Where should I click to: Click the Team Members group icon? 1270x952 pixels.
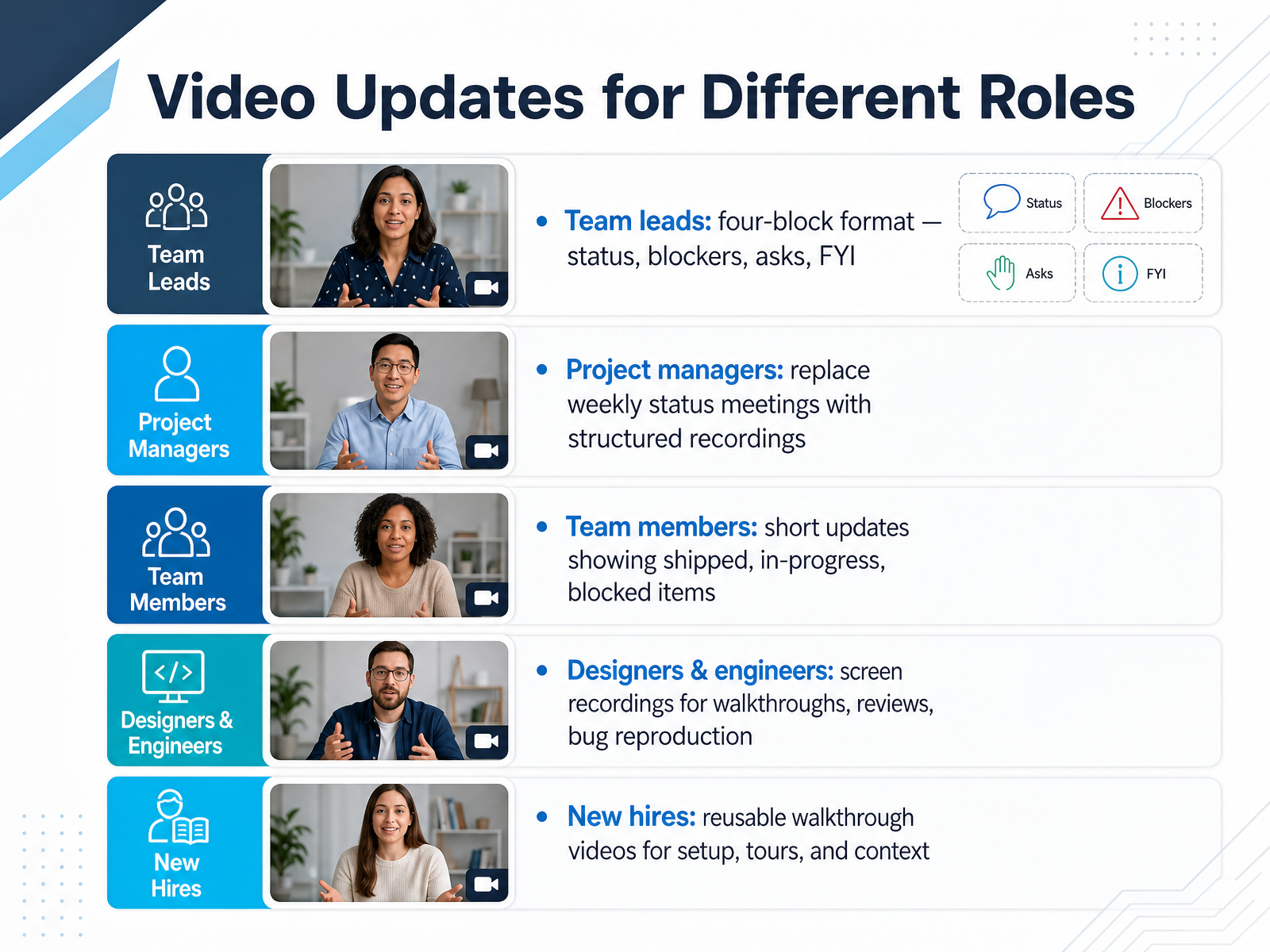tap(176, 532)
